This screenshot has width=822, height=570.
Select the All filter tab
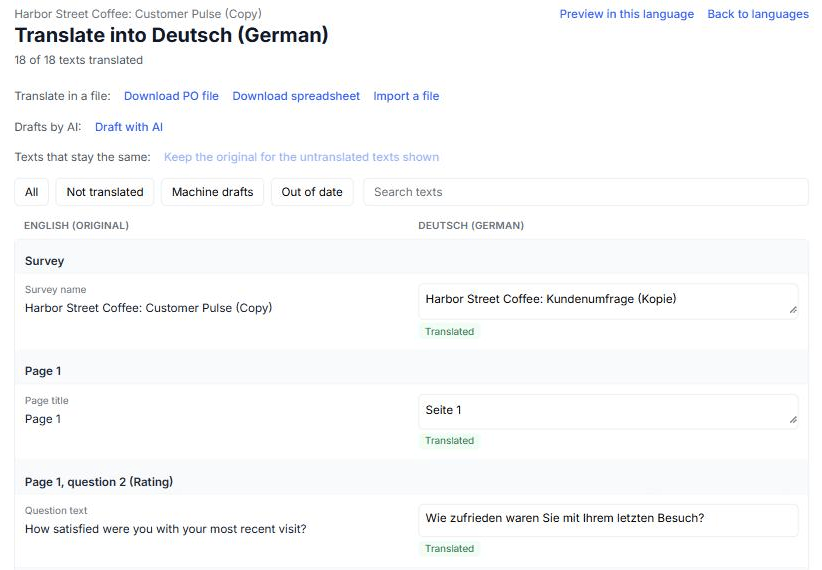pos(31,192)
